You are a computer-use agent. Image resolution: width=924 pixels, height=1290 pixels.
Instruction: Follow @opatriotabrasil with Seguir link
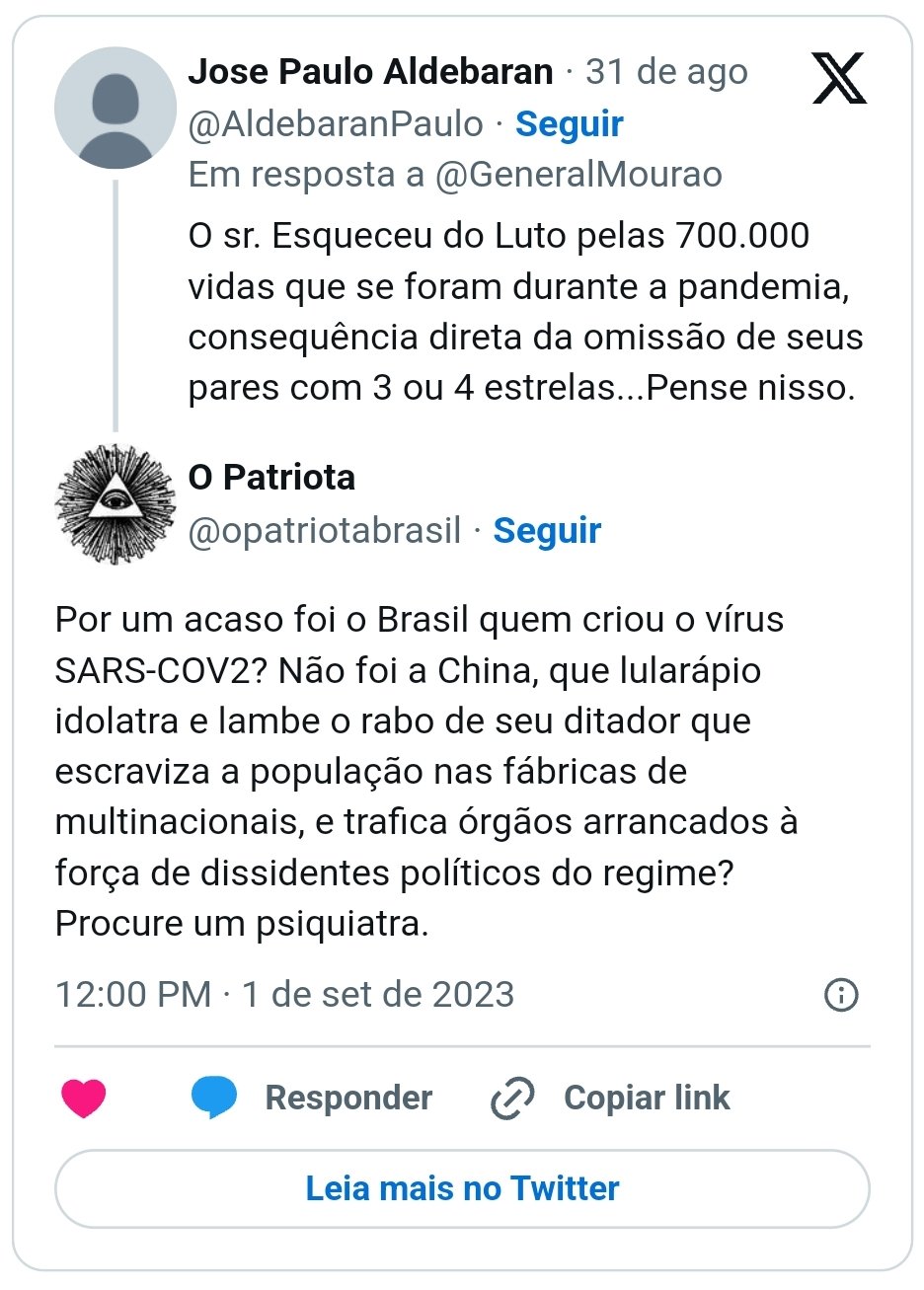click(547, 531)
